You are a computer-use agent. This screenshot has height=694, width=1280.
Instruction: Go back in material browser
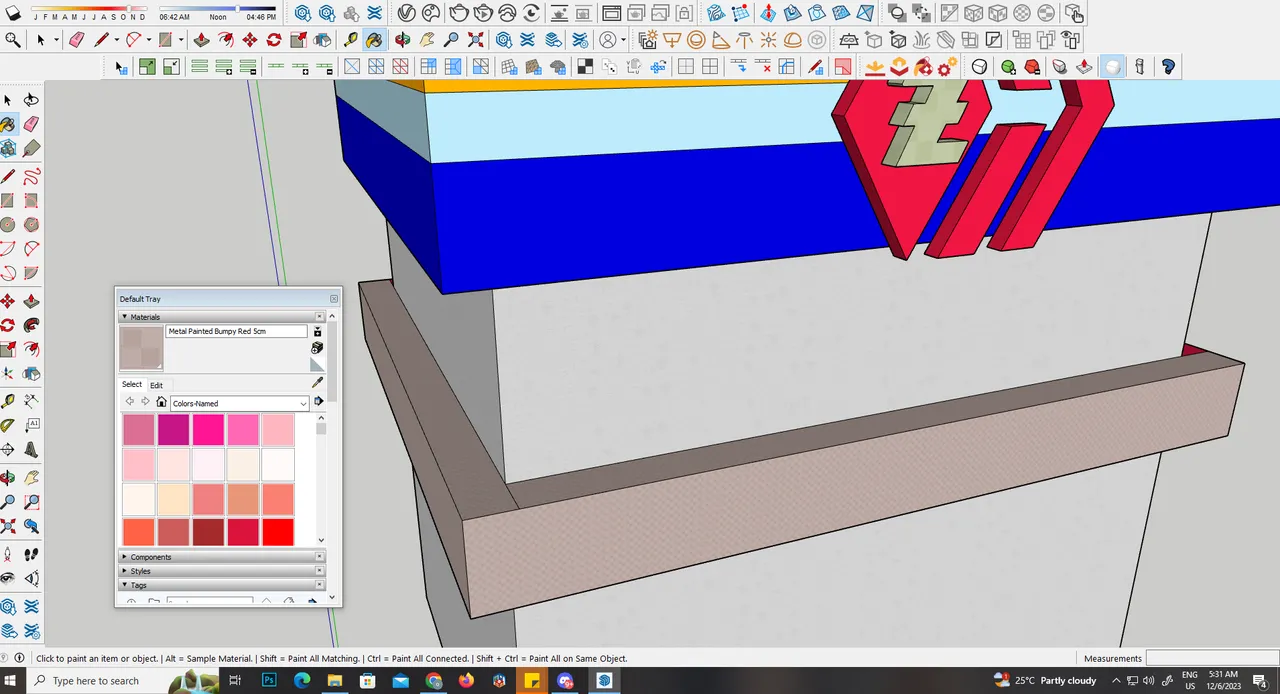pyautogui.click(x=129, y=402)
